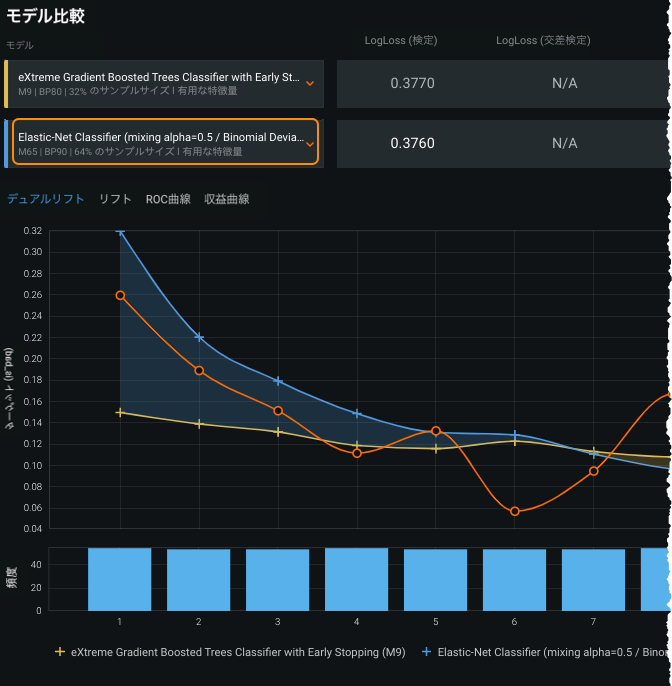
Task: Click frequency bar for bin 4
Action: (x=357, y=579)
